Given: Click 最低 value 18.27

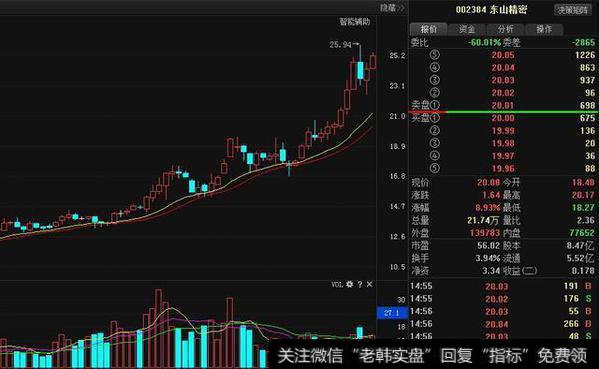Looking at the screenshot, I should click(x=583, y=208).
